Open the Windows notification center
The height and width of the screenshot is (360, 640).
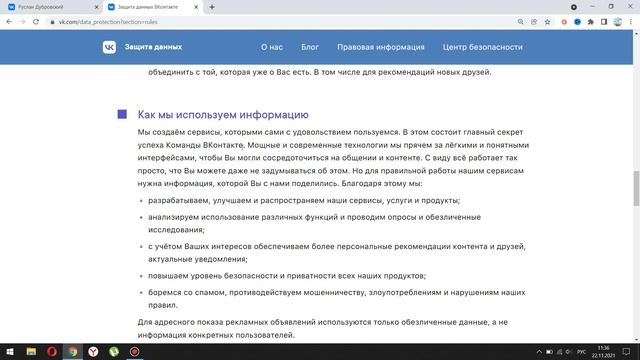(627, 352)
